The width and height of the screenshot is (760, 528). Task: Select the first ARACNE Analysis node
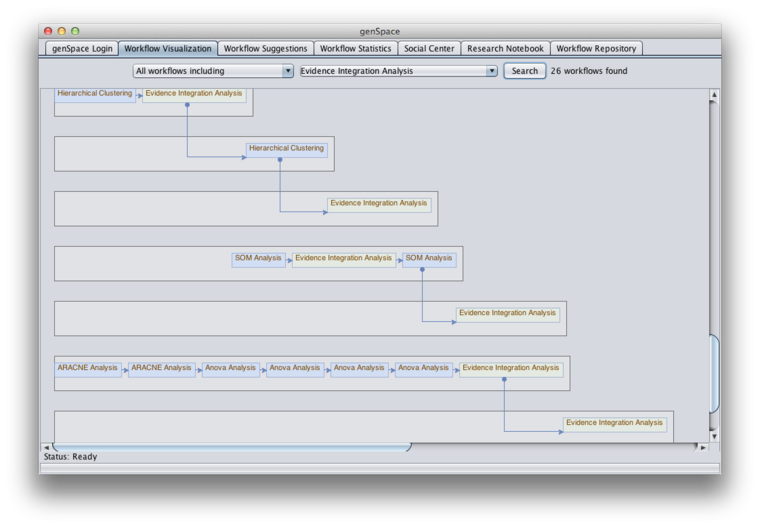pos(88,368)
